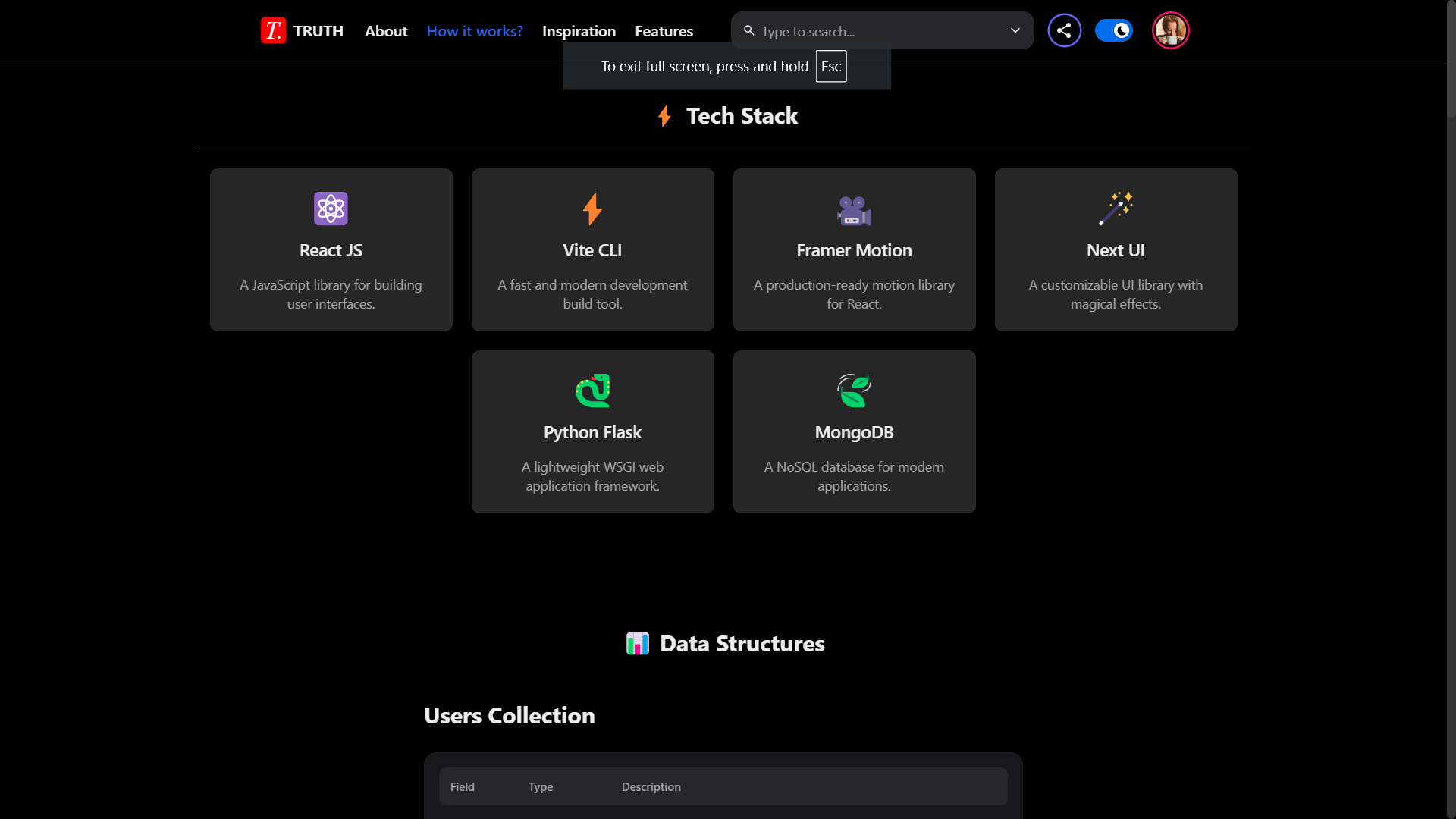Click the Next UI magic wand icon
The image size is (1456, 819).
(1116, 209)
